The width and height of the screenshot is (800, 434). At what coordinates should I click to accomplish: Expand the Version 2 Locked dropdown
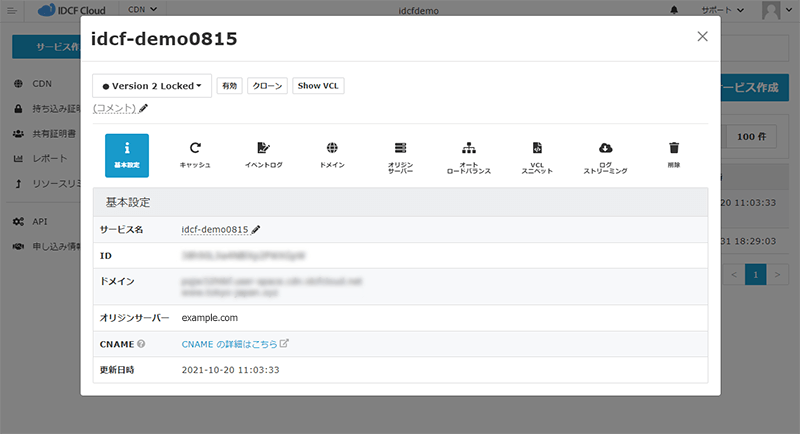[152, 86]
